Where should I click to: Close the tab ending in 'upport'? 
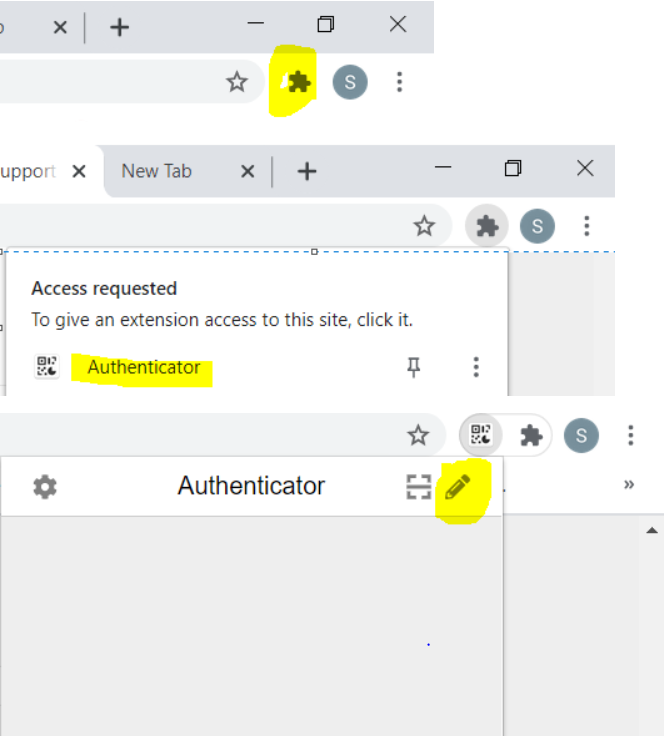(x=79, y=171)
